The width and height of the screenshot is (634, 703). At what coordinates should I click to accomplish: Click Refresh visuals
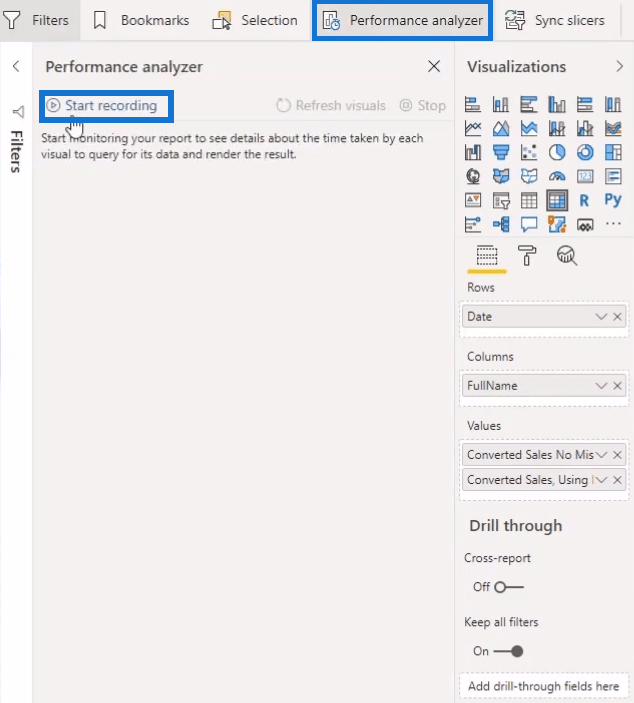pos(331,105)
